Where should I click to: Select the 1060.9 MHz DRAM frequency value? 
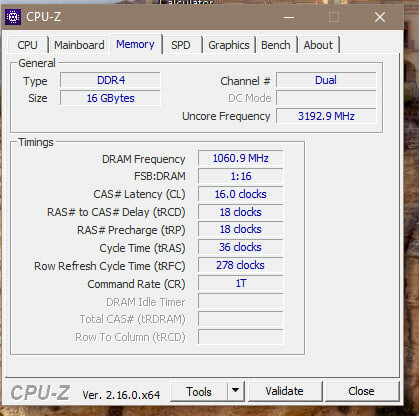(240, 158)
